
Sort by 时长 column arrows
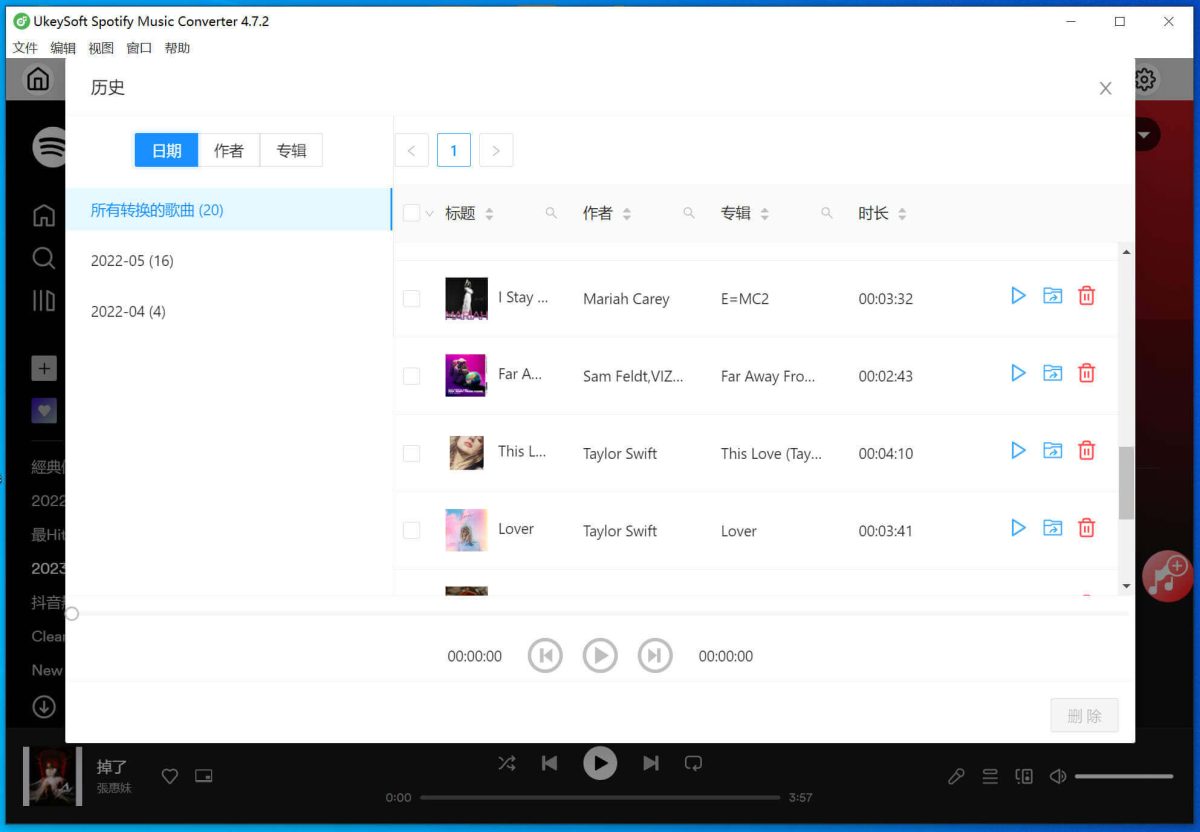point(902,214)
